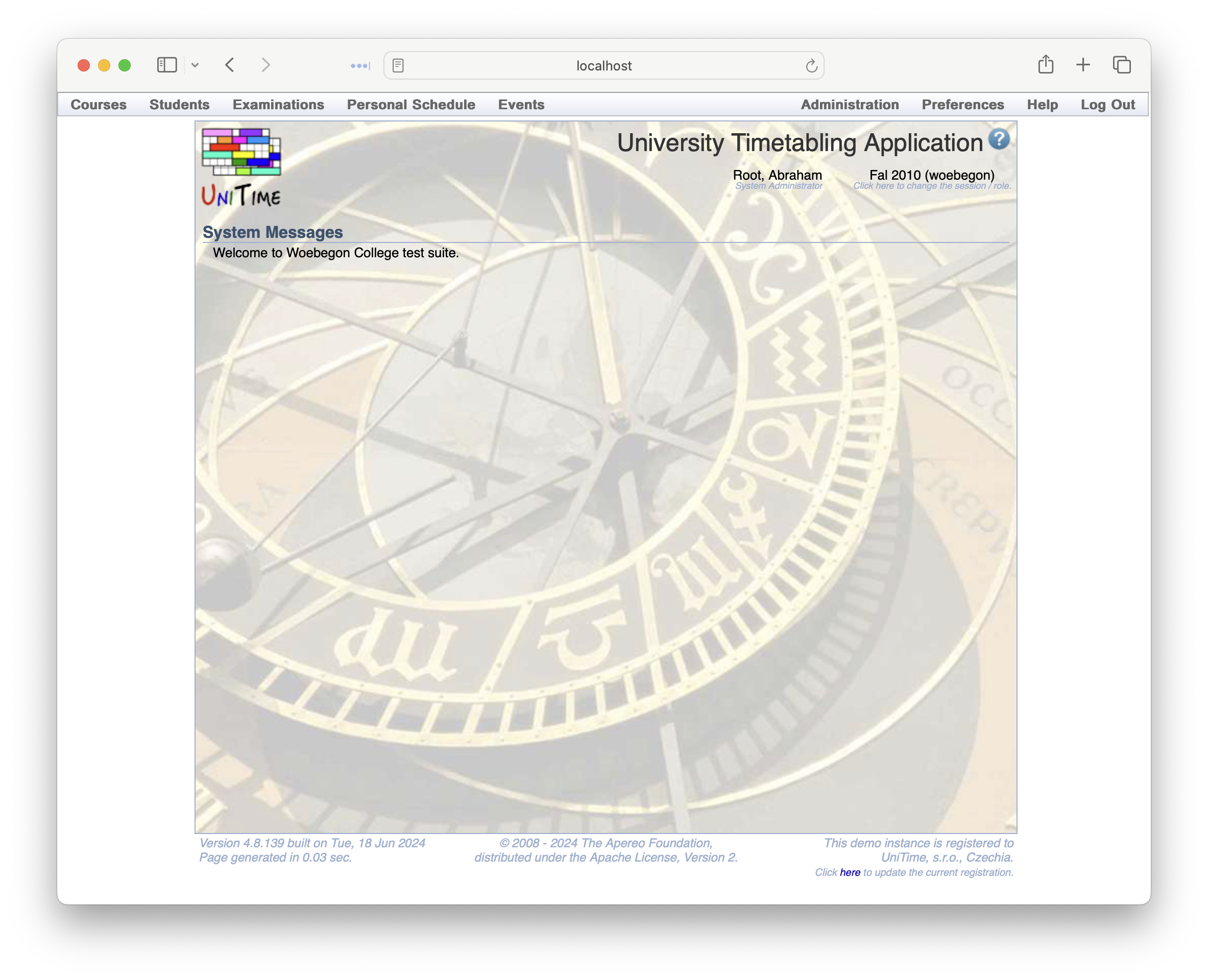
Task: Click the browser back navigation arrow
Action: (x=231, y=66)
